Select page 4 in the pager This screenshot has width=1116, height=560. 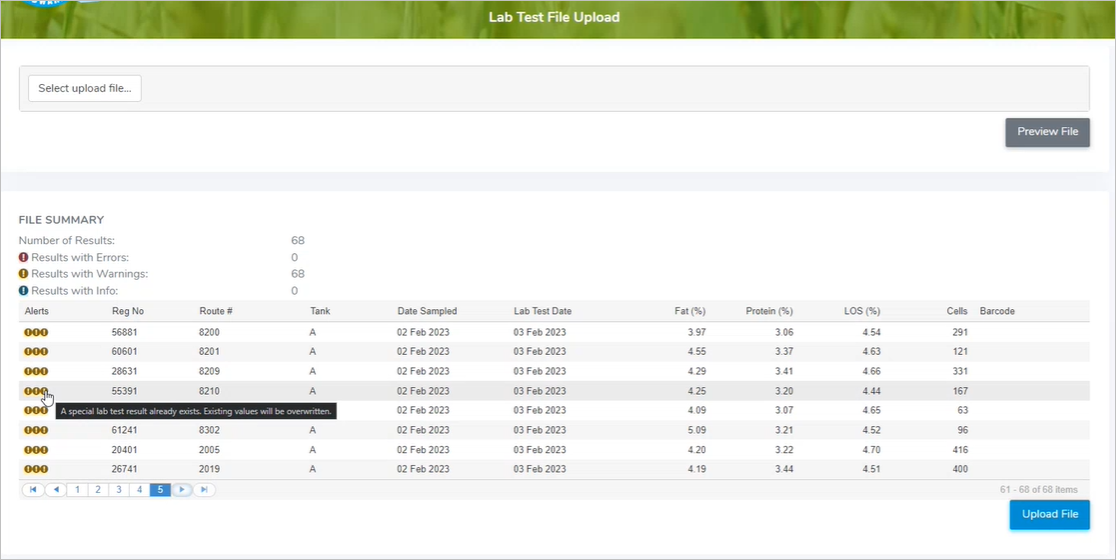[x=139, y=490]
